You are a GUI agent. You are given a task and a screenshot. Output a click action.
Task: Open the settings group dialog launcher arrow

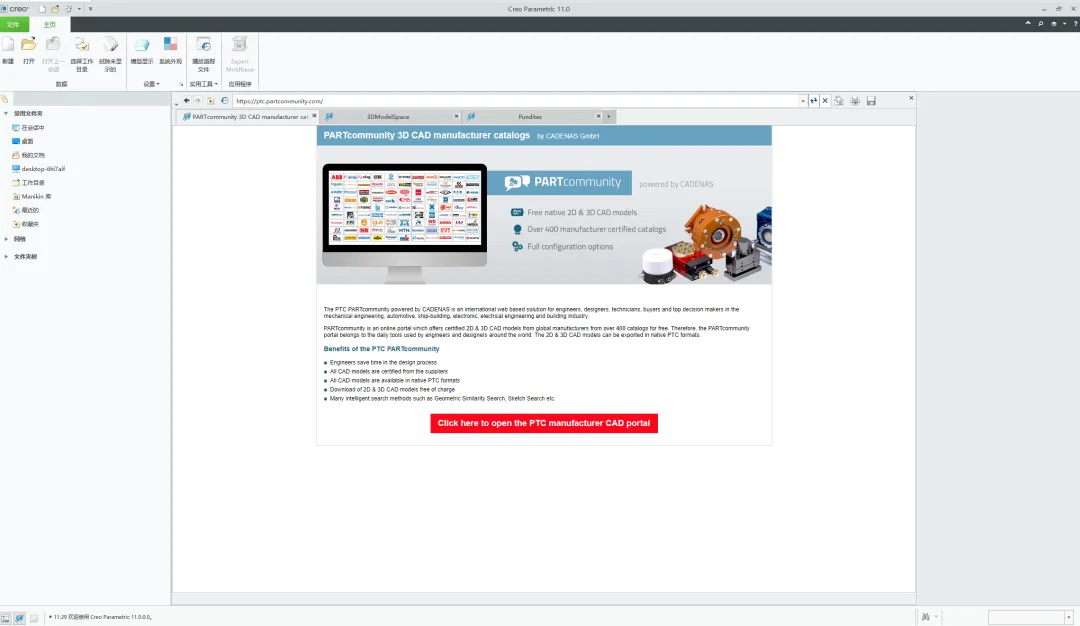[181, 84]
